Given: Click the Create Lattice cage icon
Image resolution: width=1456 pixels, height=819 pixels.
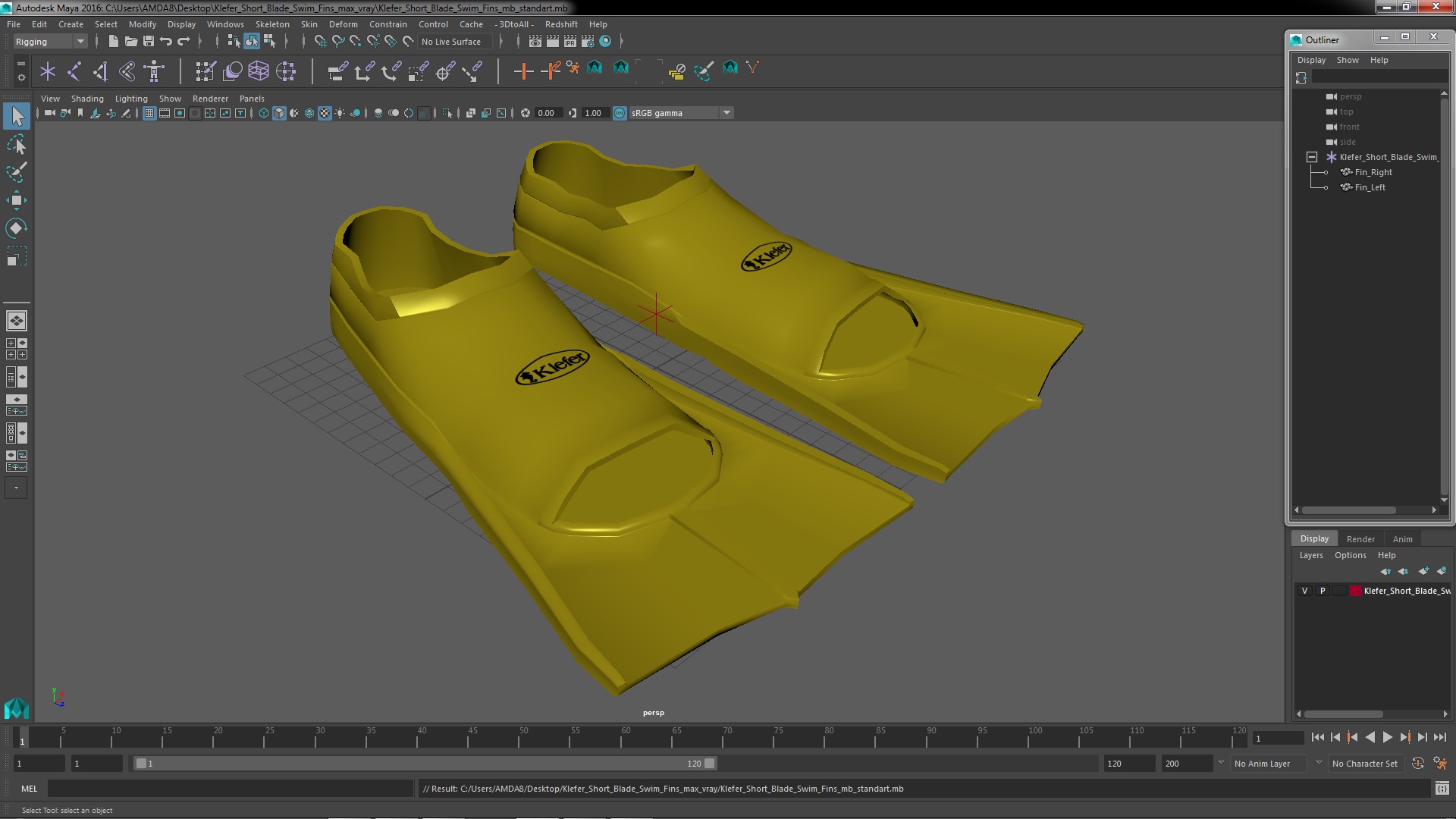Looking at the screenshot, I should pyautogui.click(x=259, y=71).
